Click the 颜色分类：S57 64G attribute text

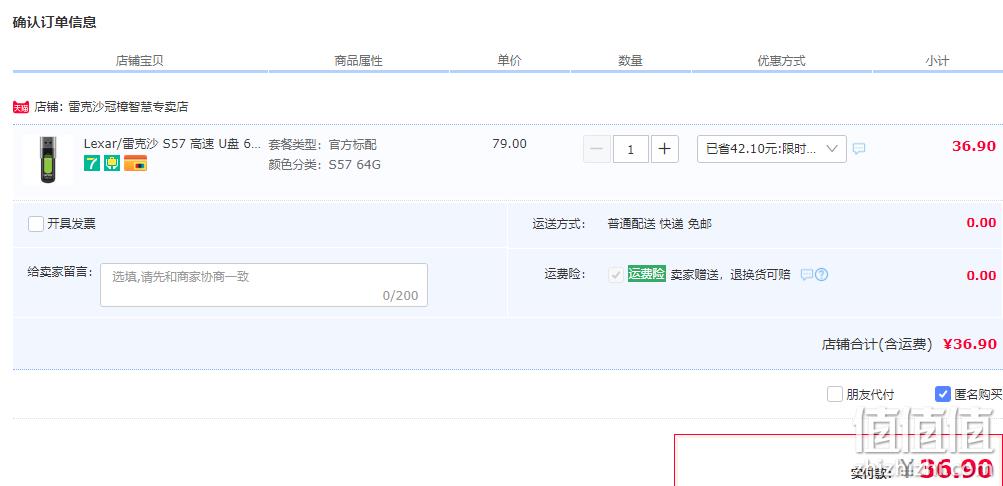[324, 165]
